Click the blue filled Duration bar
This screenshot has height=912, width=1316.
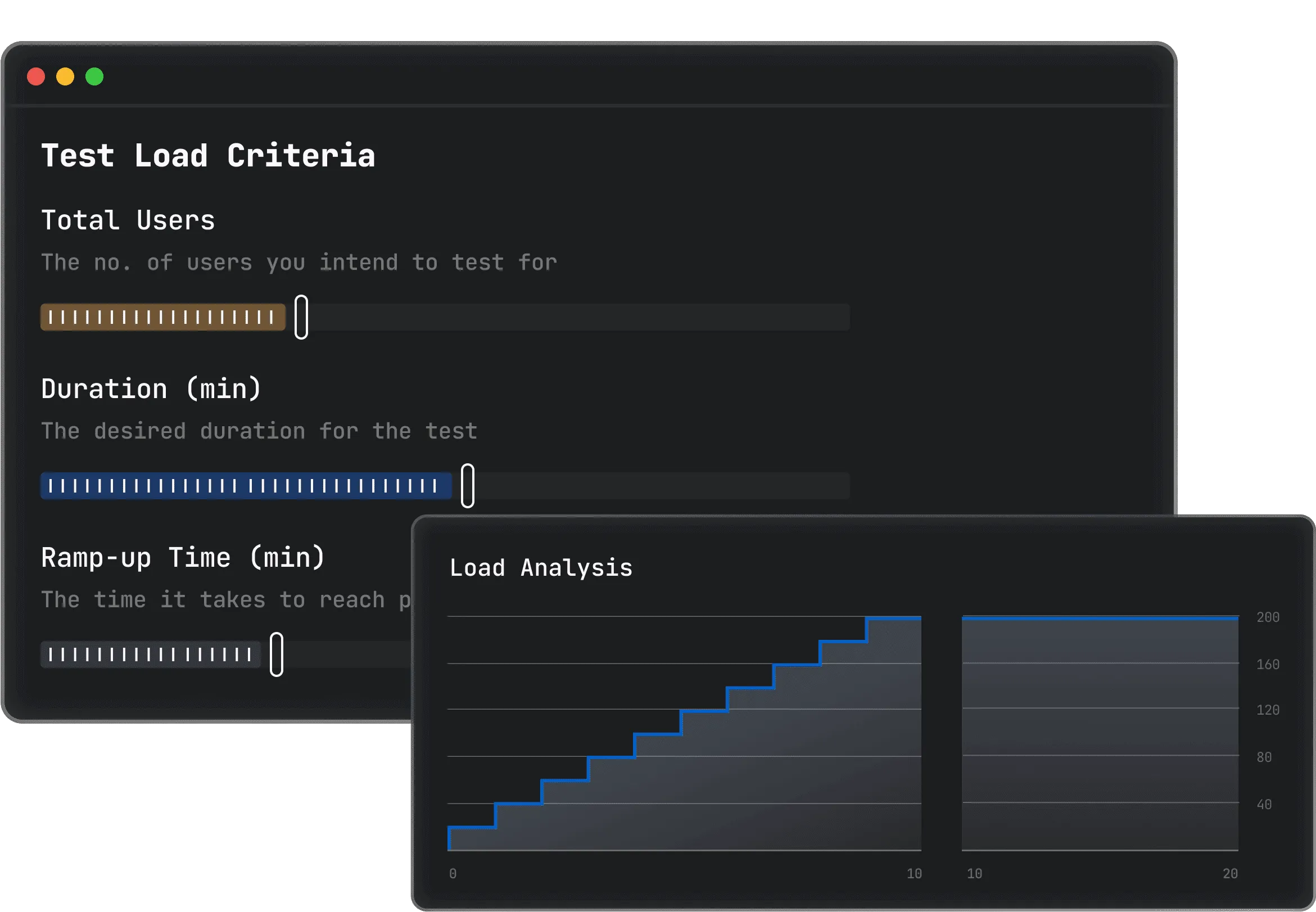click(246, 486)
